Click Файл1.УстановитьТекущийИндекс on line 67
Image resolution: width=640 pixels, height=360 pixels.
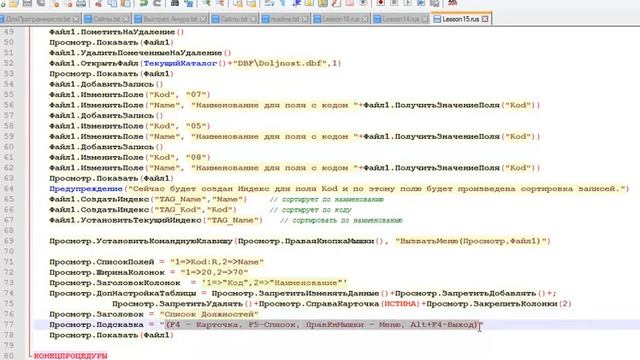(x=125, y=220)
